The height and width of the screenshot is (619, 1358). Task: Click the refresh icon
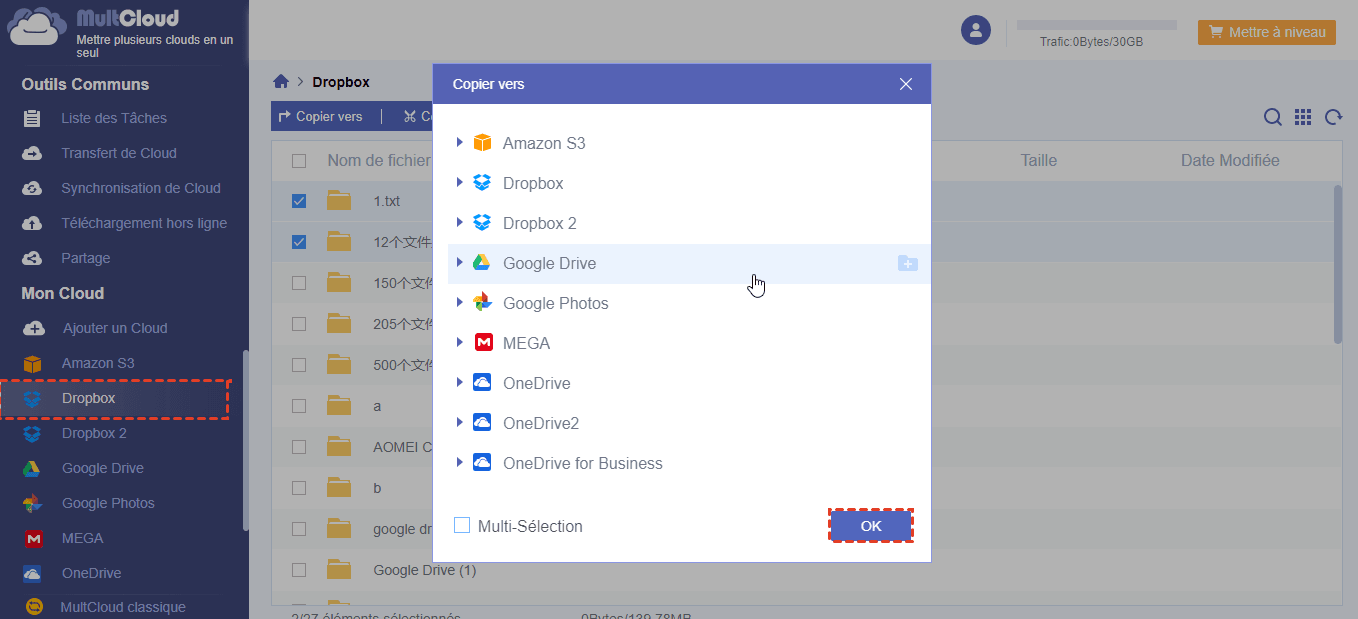[1333, 117]
